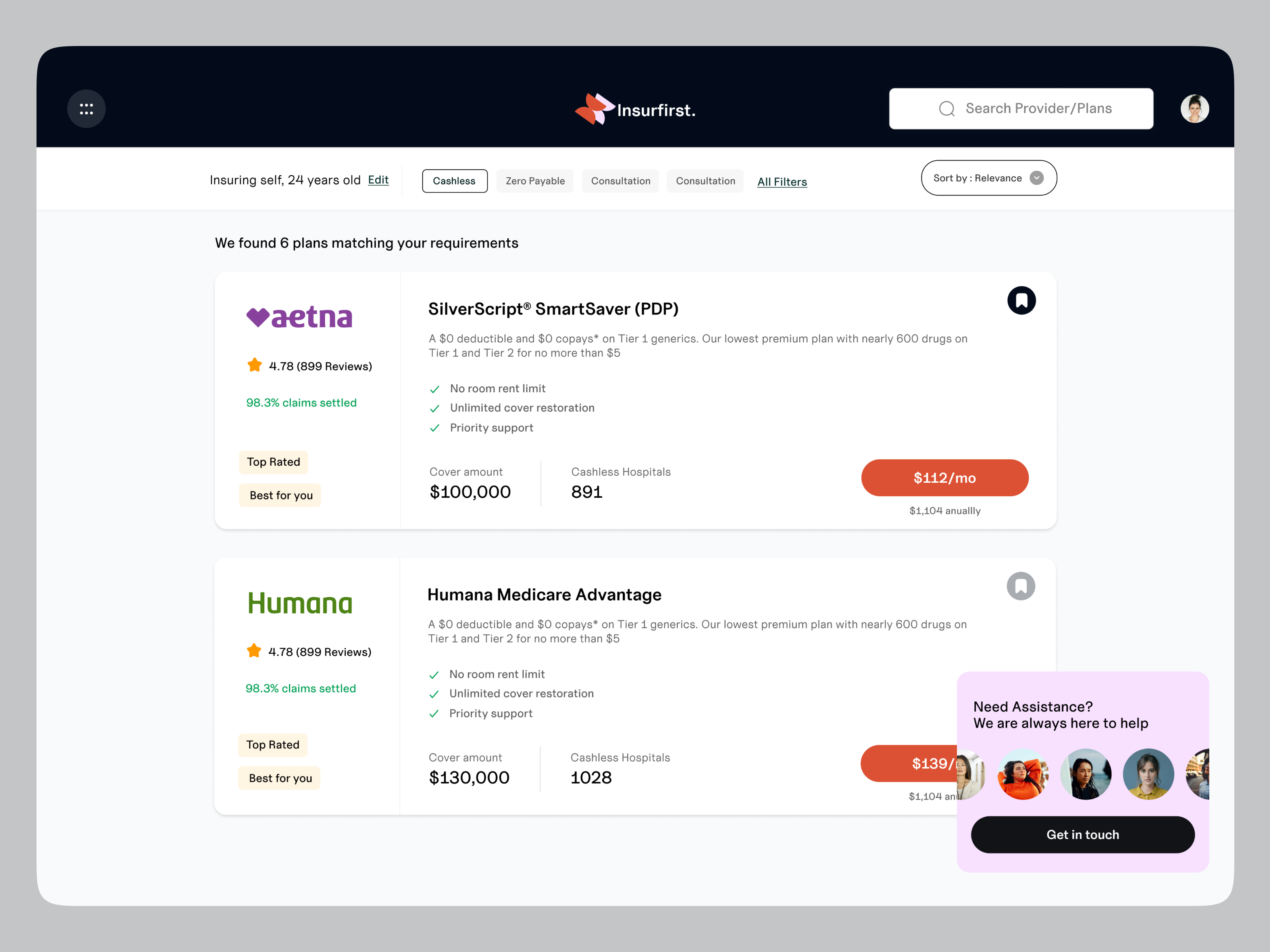Select the $112/mo price button
The image size is (1270, 952).
tap(945, 478)
